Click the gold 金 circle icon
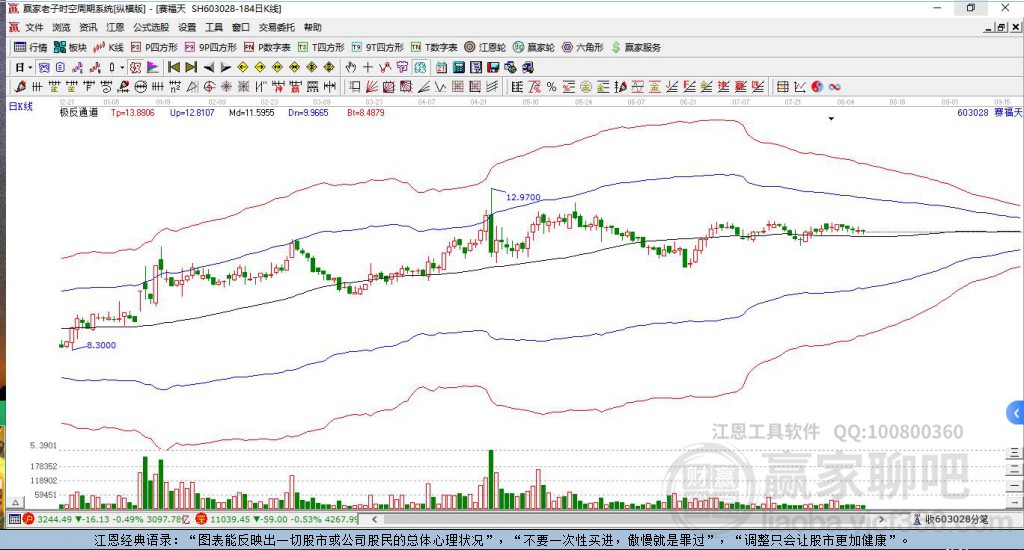 (586, 86)
